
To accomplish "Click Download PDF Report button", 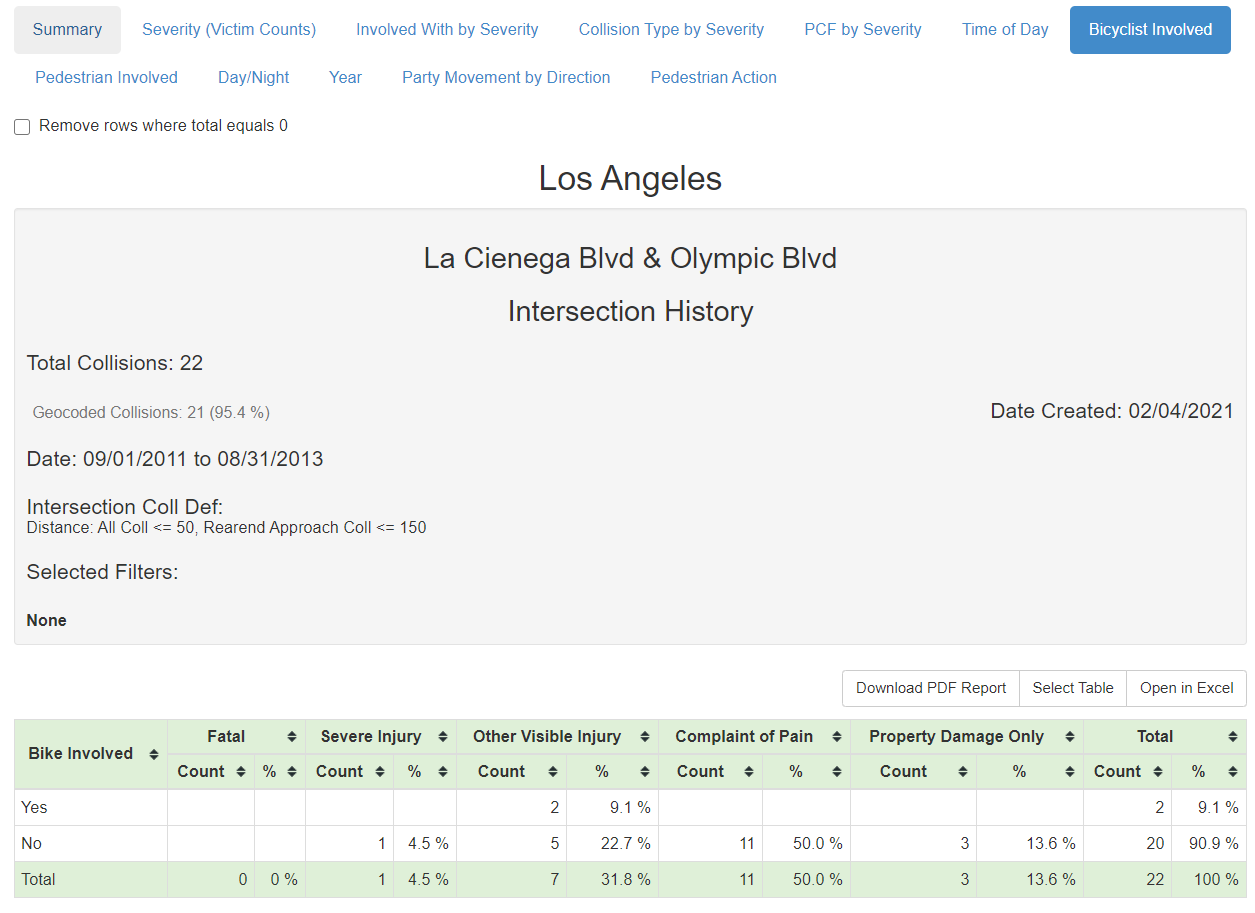I will pyautogui.click(x=931, y=688).
